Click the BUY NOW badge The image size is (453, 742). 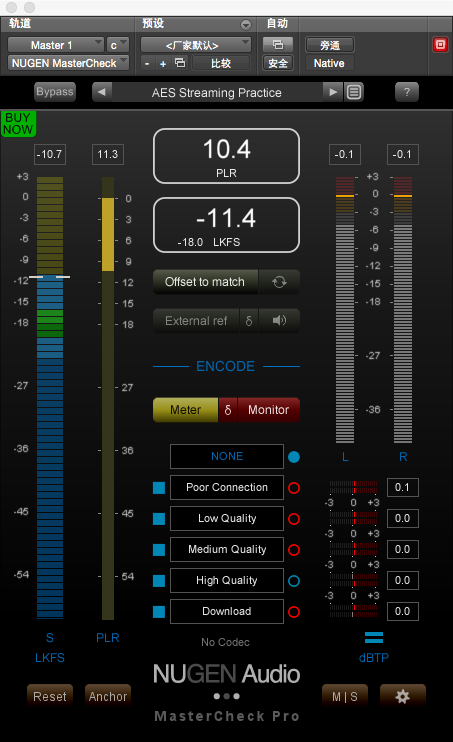tap(18, 124)
